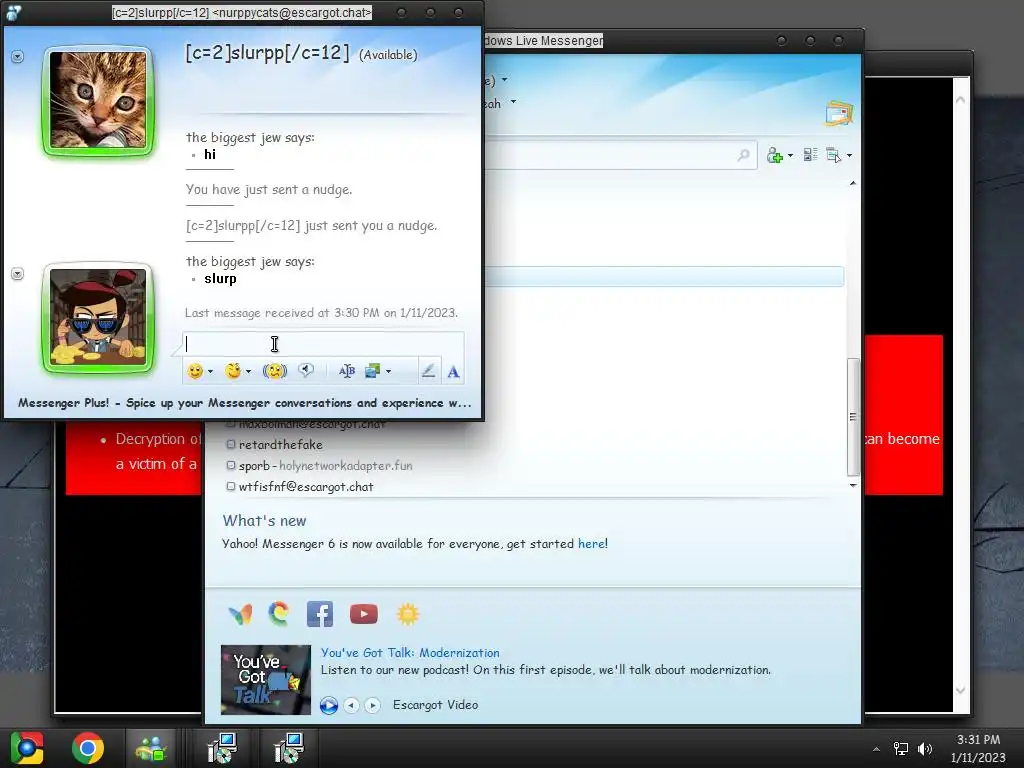The width and height of the screenshot is (1024, 768).
Task: Select the wtfisfnf@escargot.chat contact
Action: [x=306, y=487]
